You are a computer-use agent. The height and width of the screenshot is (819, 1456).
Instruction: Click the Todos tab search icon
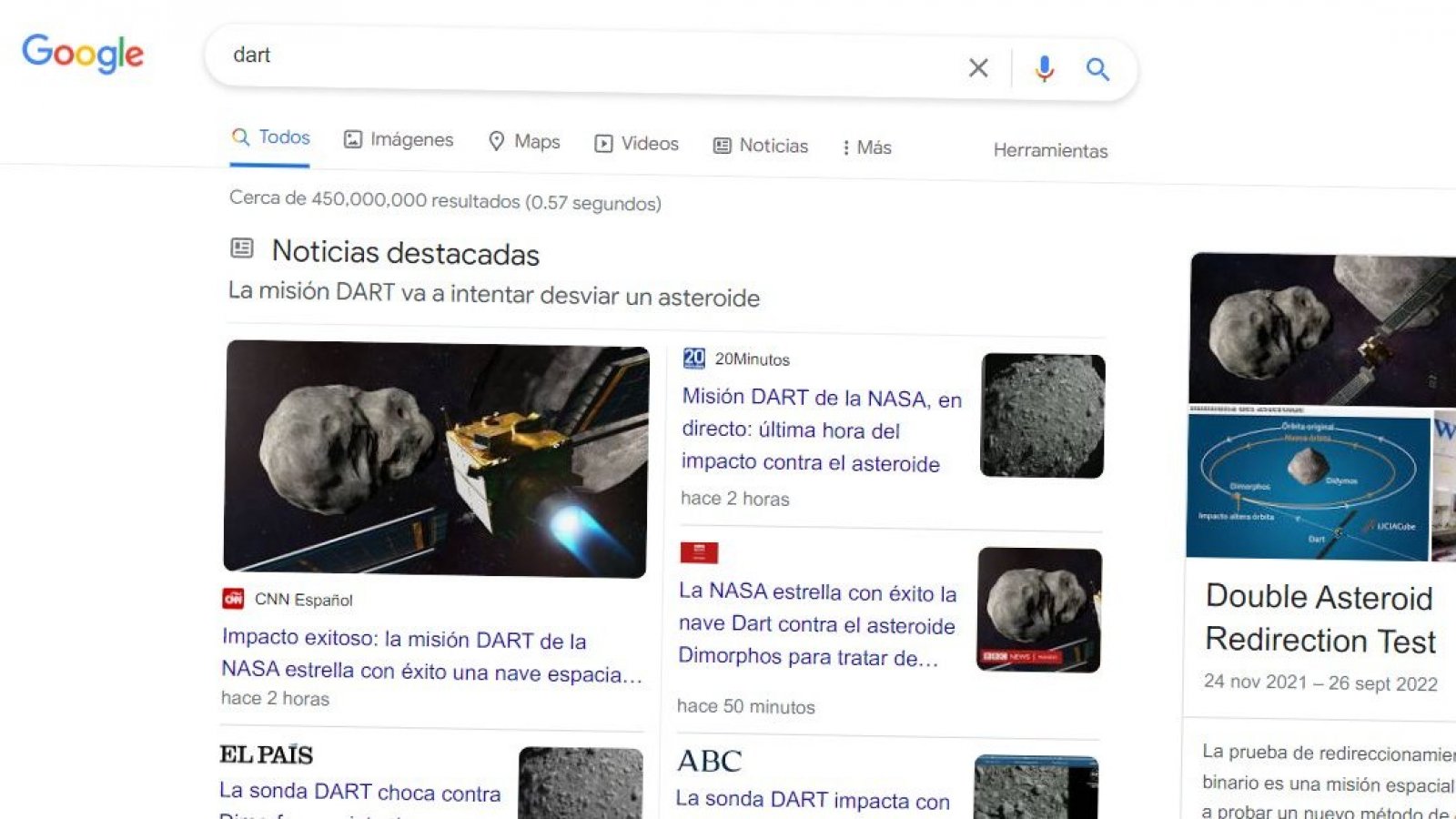point(240,136)
